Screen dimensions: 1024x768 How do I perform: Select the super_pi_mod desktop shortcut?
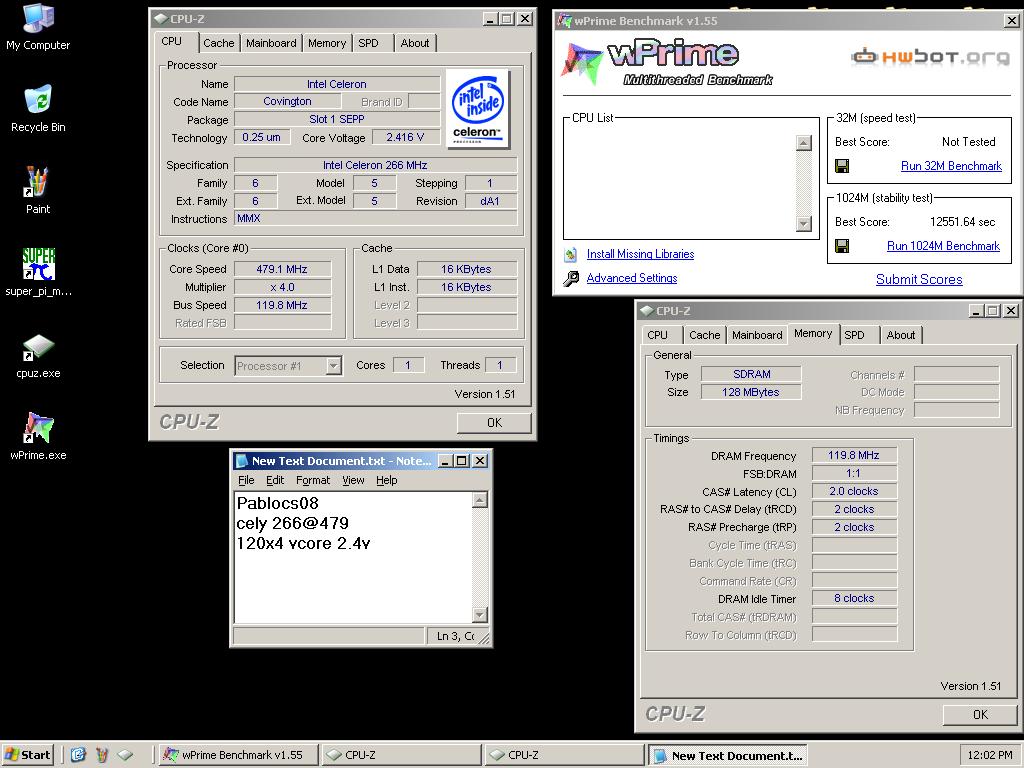[38, 272]
